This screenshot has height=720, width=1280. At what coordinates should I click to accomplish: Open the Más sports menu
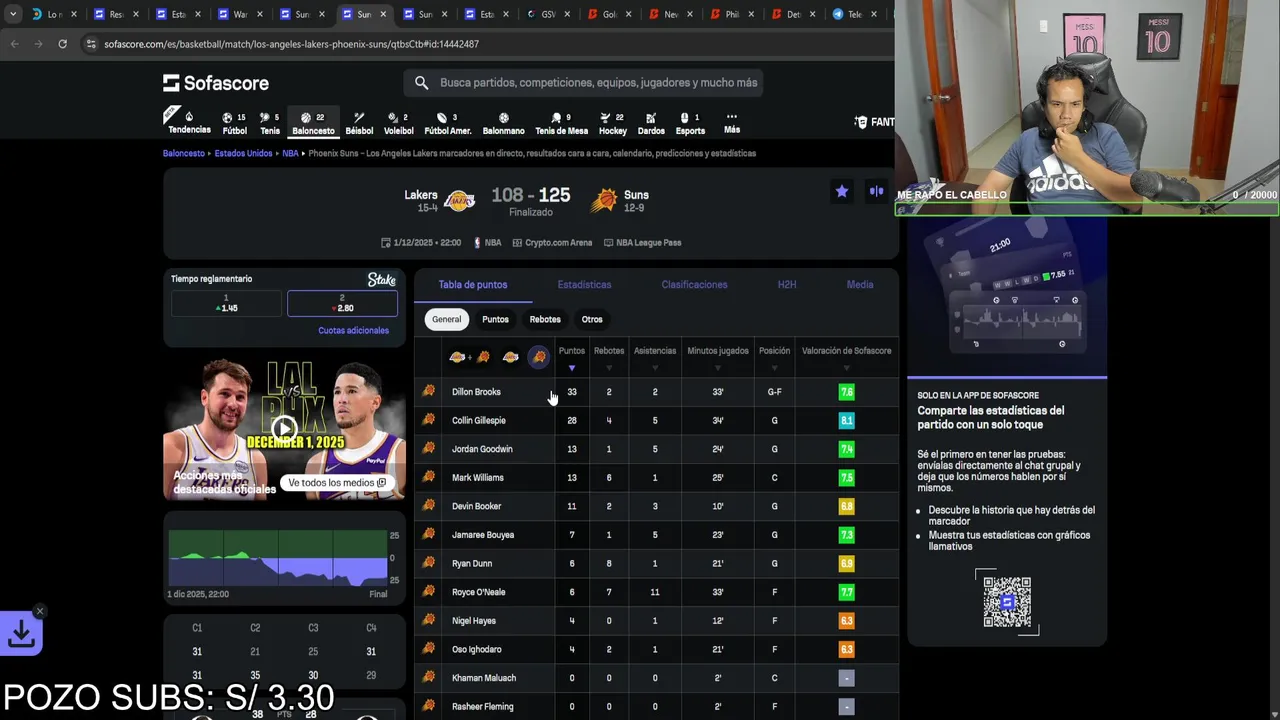click(732, 123)
